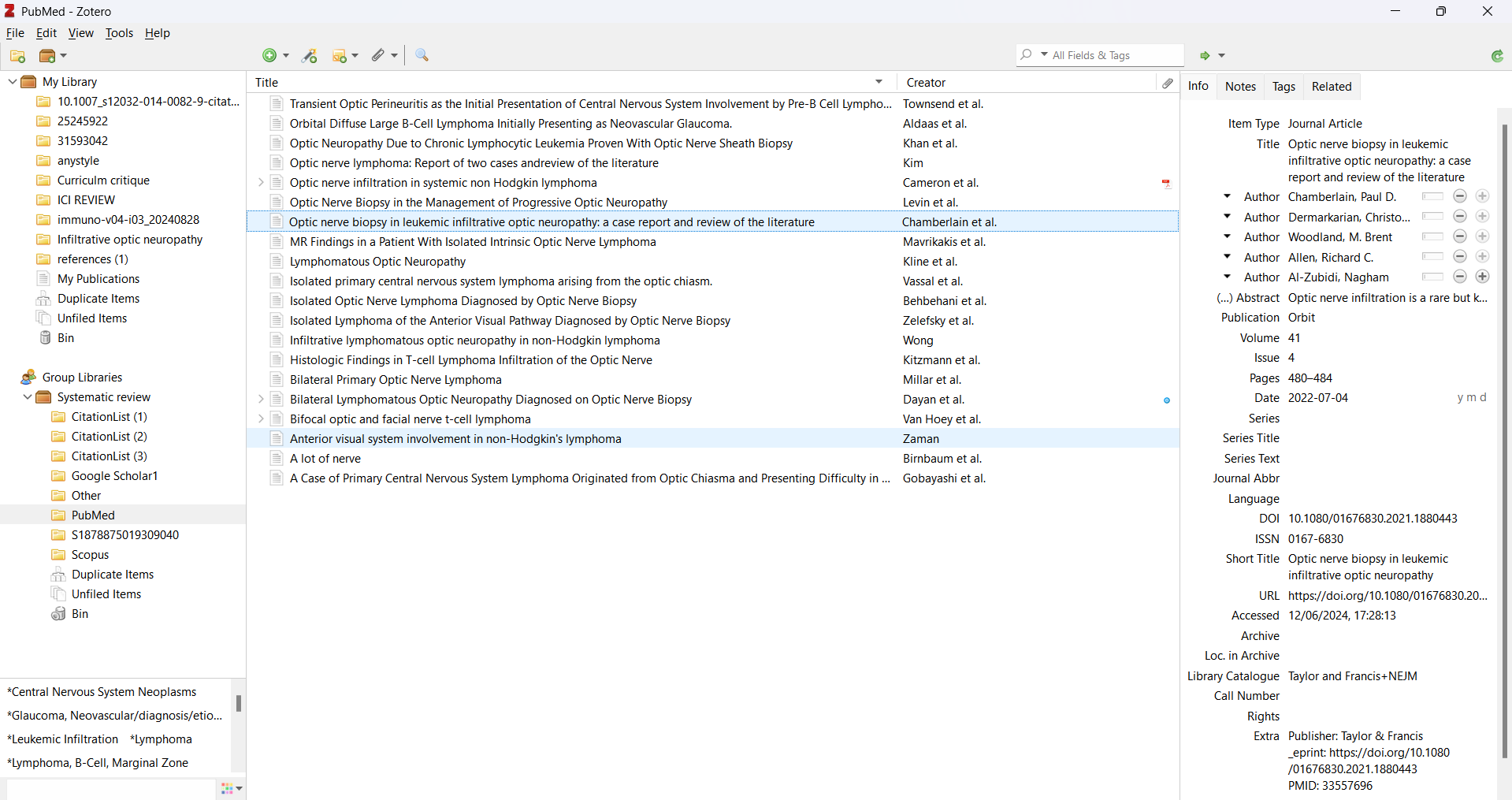Image resolution: width=1512 pixels, height=800 pixels.
Task: Open tag selector actions menu icon
Action: [231, 788]
